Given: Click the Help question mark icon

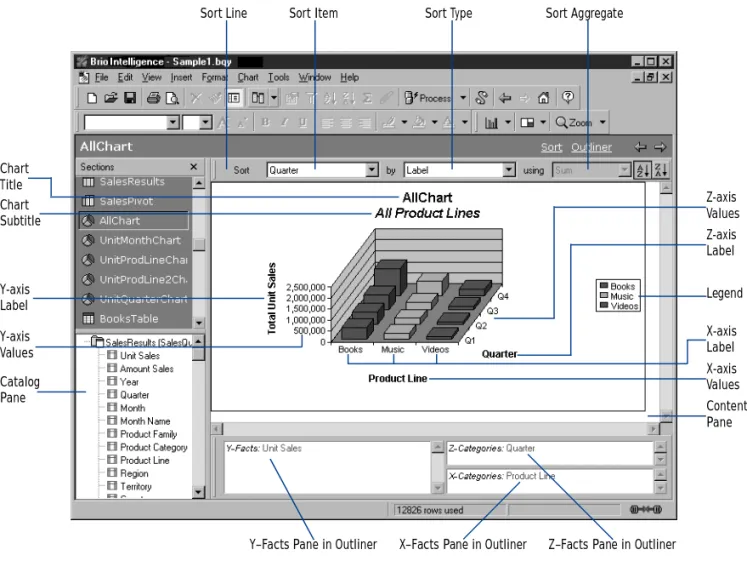Looking at the screenshot, I should tap(567, 97).
